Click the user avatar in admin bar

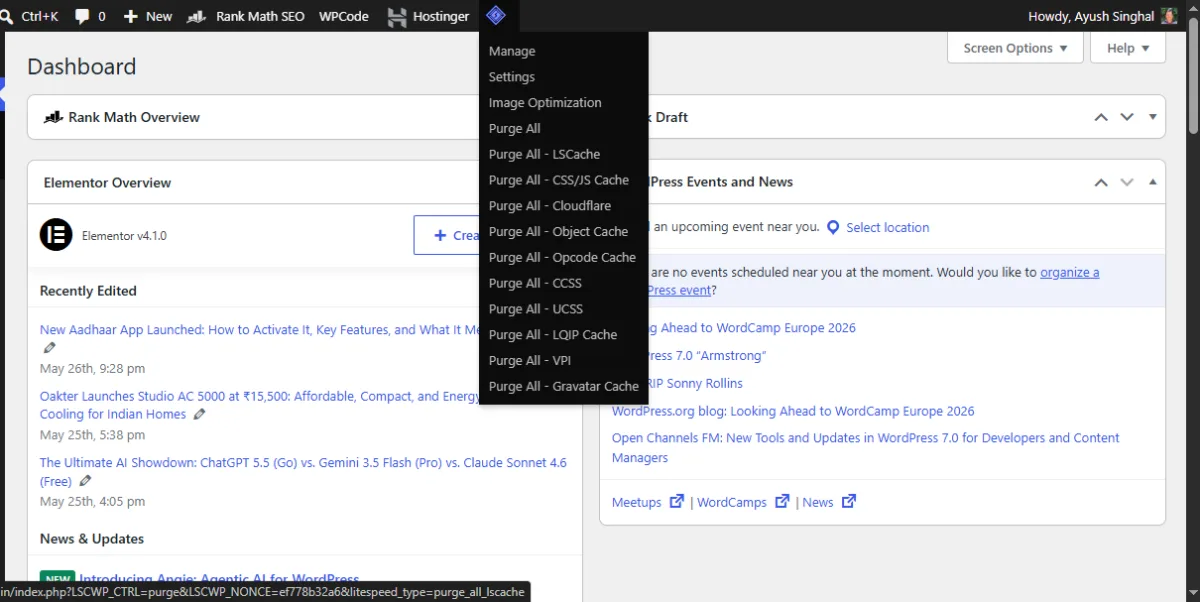1169,16
